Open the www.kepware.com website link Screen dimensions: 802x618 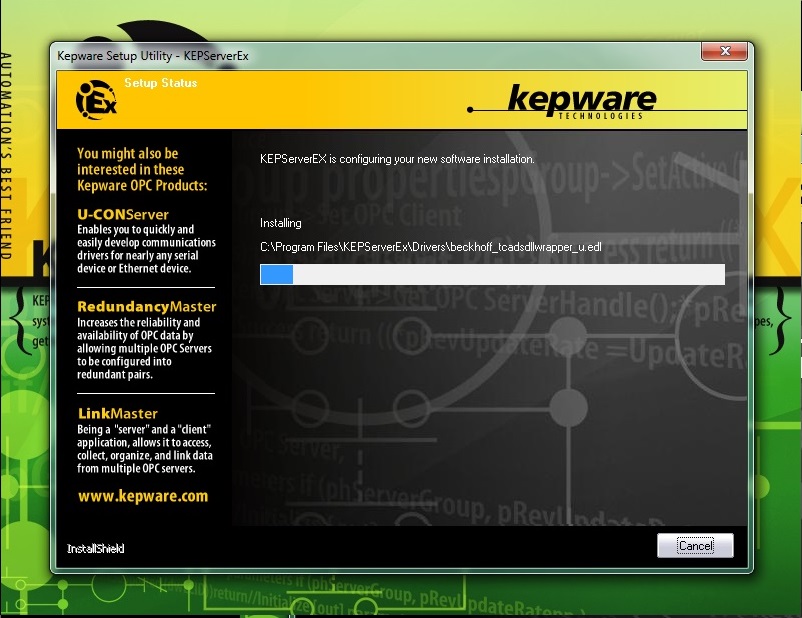(143, 496)
